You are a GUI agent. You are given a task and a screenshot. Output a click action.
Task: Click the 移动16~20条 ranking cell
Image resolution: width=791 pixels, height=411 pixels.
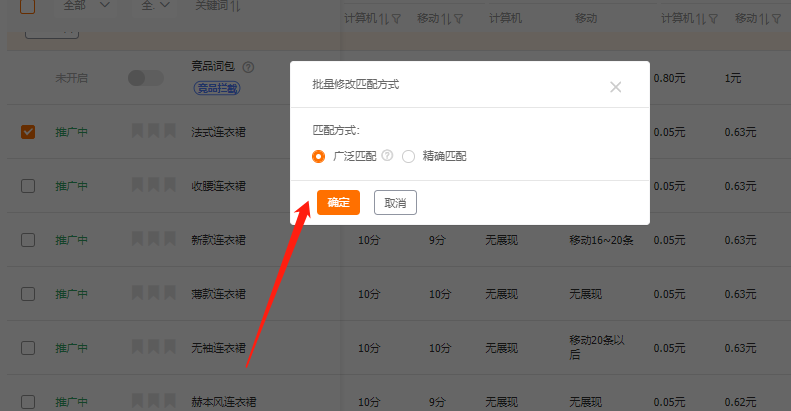tap(601, 240)
